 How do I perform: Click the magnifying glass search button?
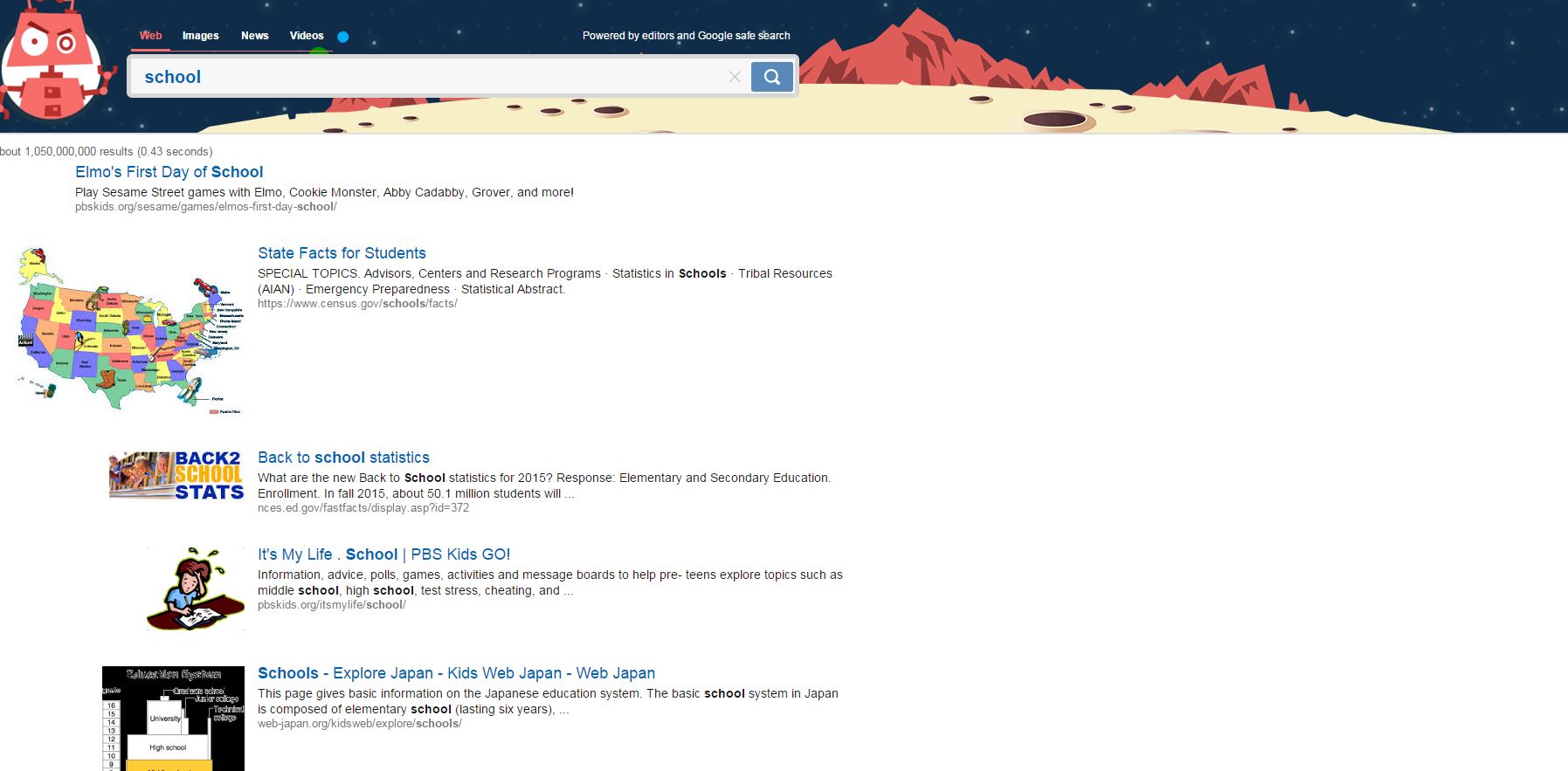pyautogui.click(x=771, y=77)
